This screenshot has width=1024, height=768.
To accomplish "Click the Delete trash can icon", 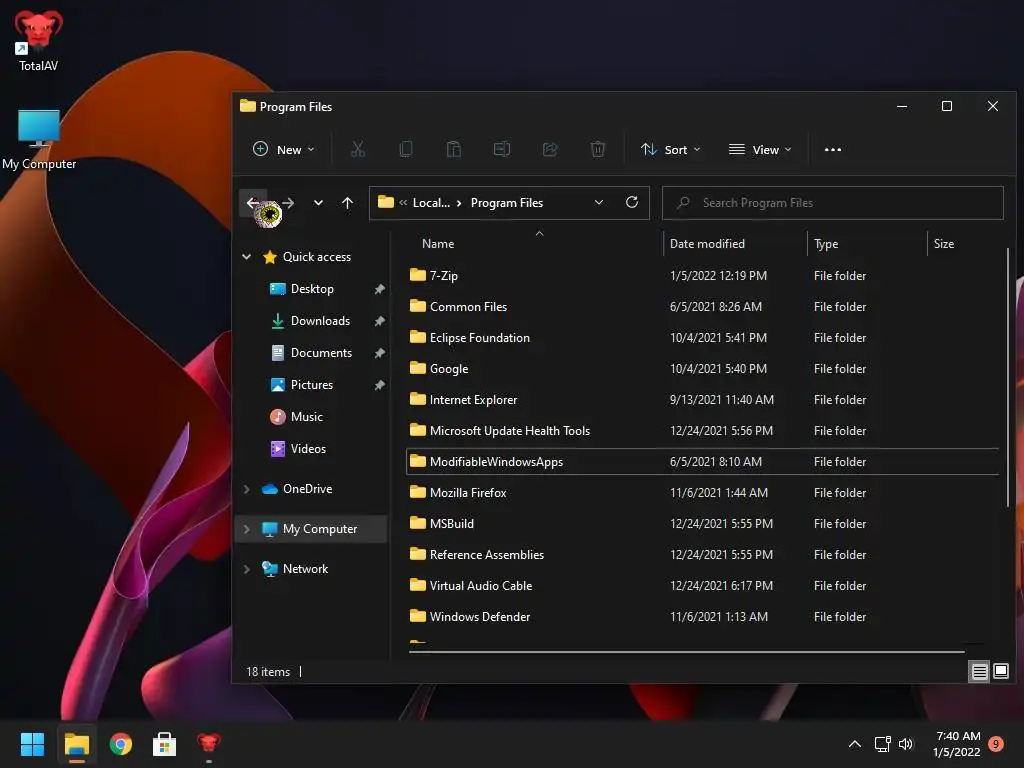I will tap(598, 150).
